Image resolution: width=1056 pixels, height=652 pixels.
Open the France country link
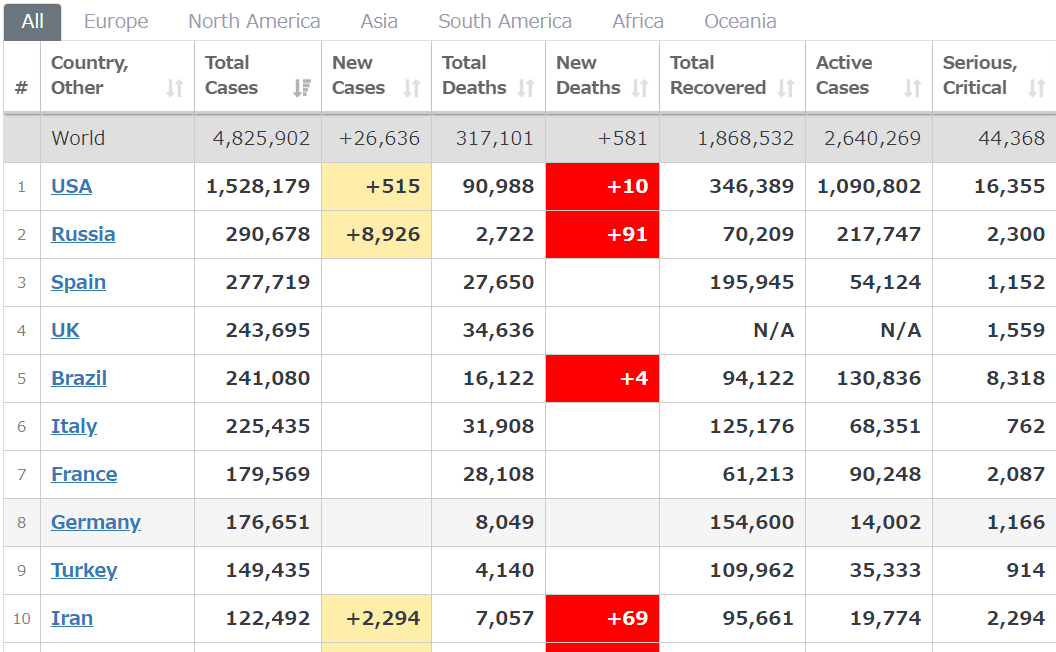pos(84,474)
